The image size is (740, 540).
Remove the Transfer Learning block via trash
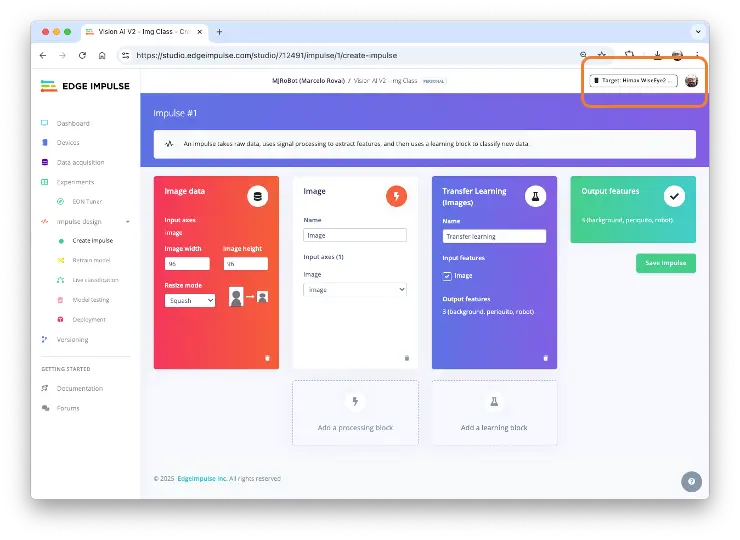coord(545,357)
